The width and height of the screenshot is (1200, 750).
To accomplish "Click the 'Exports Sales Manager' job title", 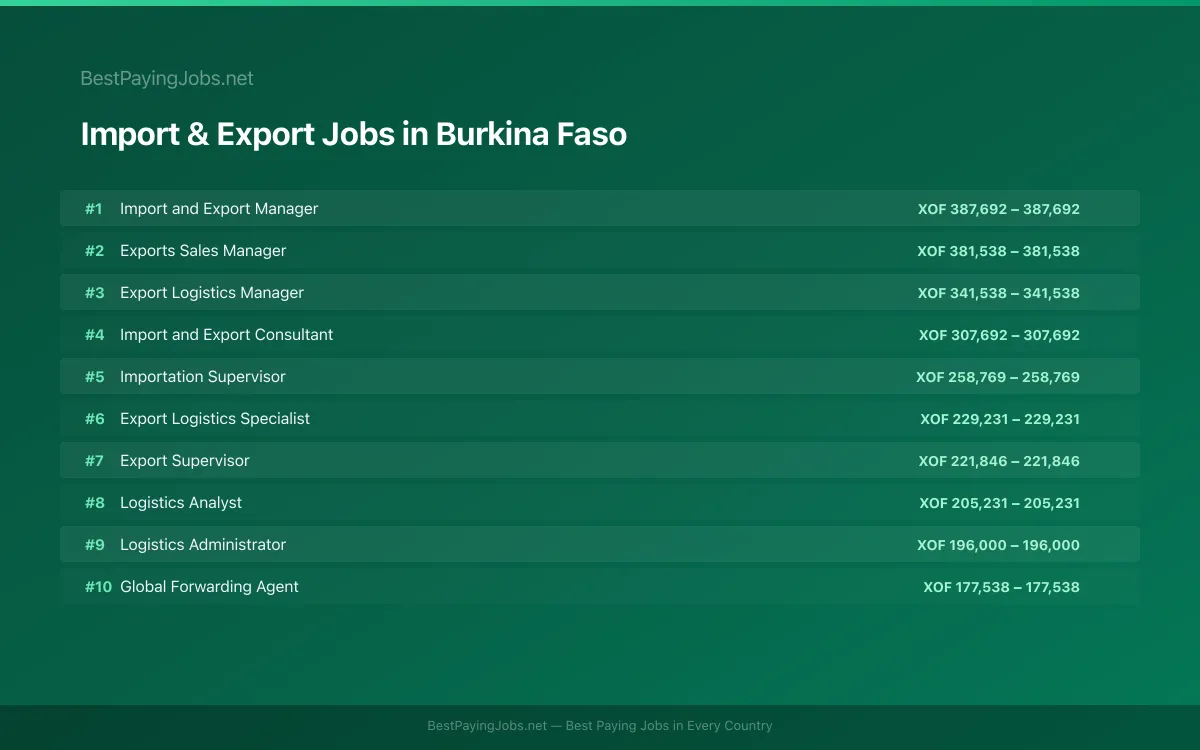I will (x=203, y=251).
